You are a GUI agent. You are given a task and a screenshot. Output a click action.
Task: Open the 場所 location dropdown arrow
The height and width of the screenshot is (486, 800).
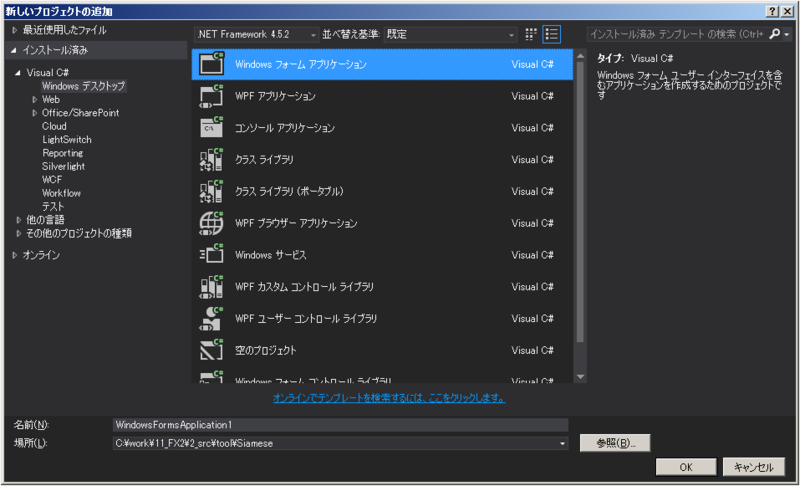tap(562, 444)
